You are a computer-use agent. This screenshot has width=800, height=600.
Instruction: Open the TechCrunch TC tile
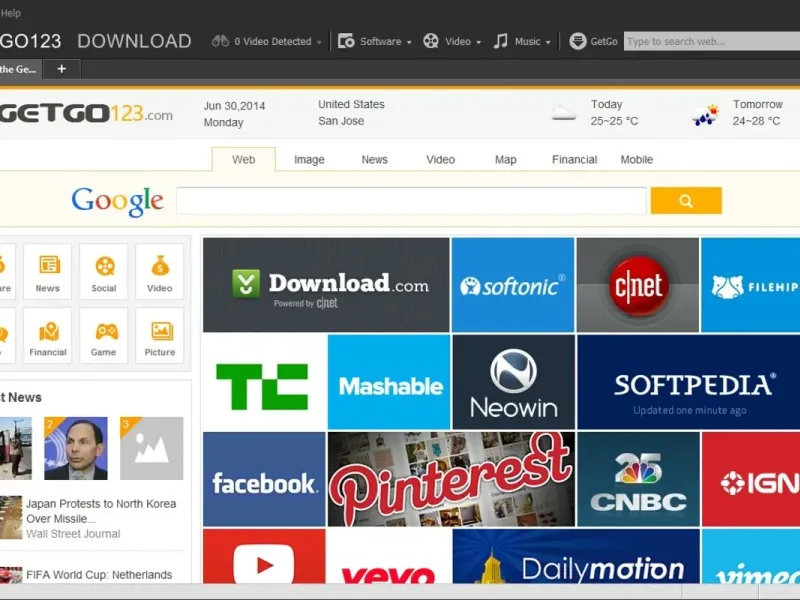click(x=264, y=382)
